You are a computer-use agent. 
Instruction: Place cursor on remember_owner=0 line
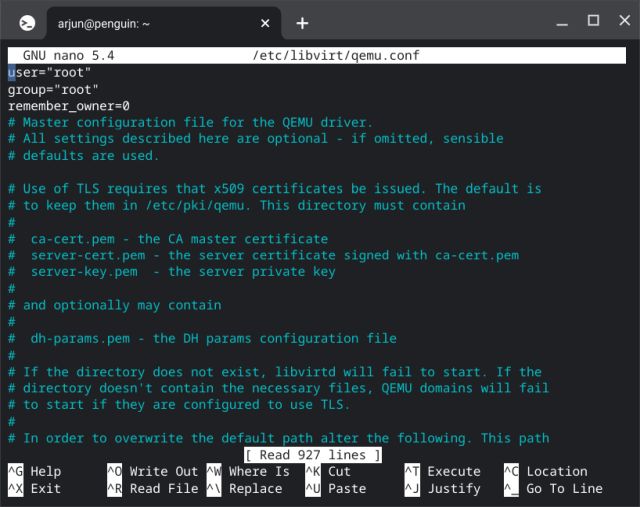tap(68, 106)
